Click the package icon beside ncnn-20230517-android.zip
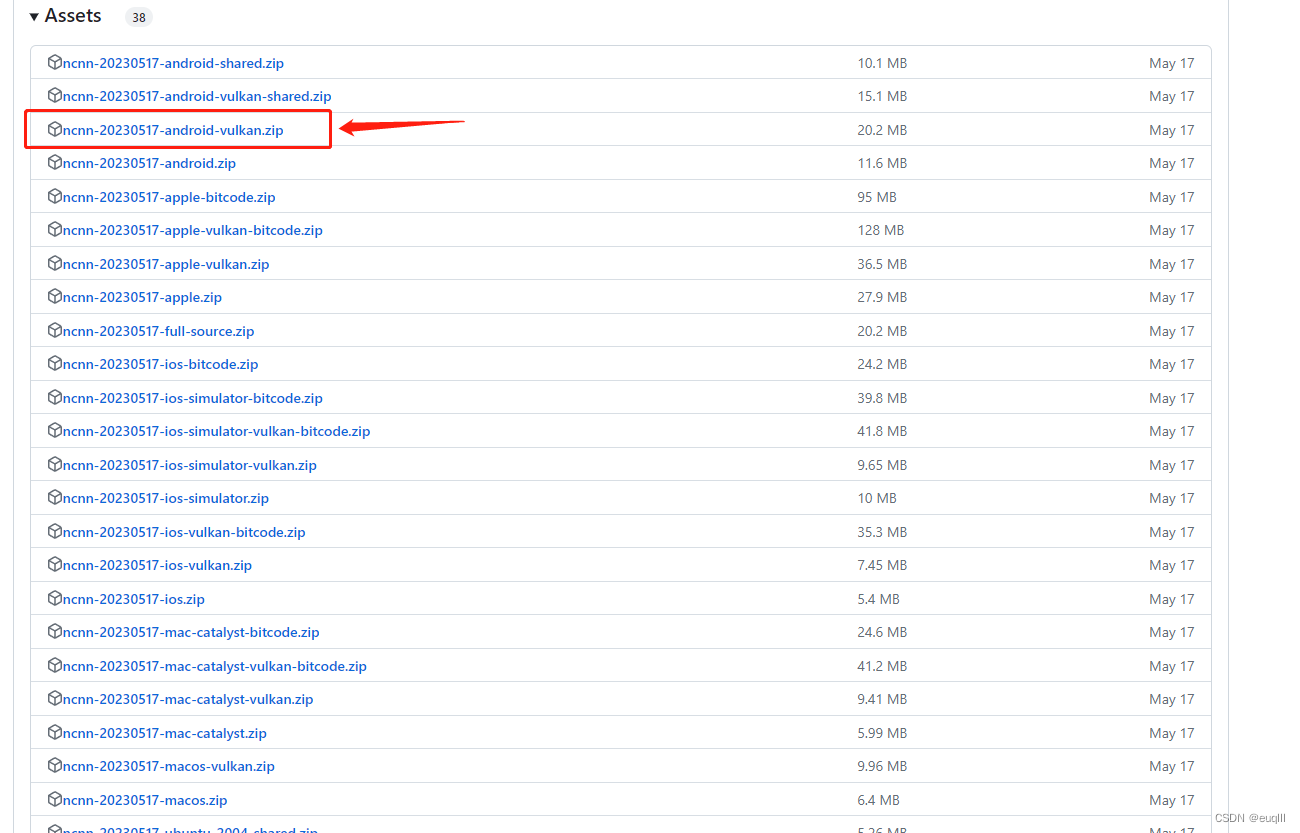Image resolution: width=1300 pixels, height=833 pixels. [55, 163]
